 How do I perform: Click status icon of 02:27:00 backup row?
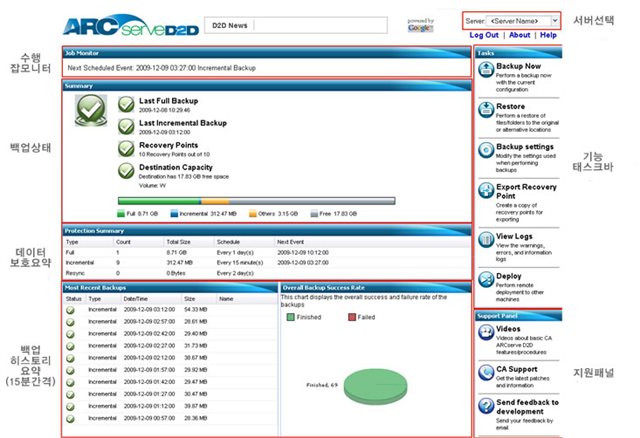pyautogui.click(x=70, y=346)
